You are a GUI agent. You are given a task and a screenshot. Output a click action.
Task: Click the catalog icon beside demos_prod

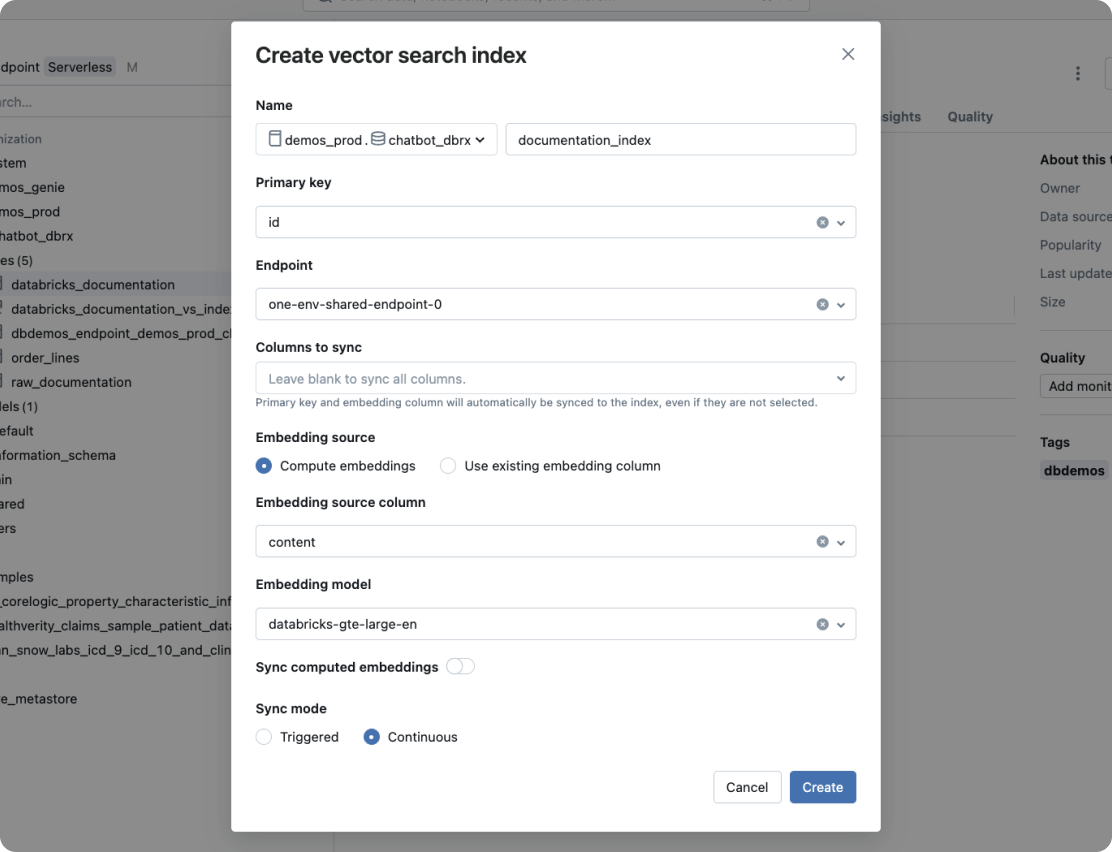click(x=274, y=139)
